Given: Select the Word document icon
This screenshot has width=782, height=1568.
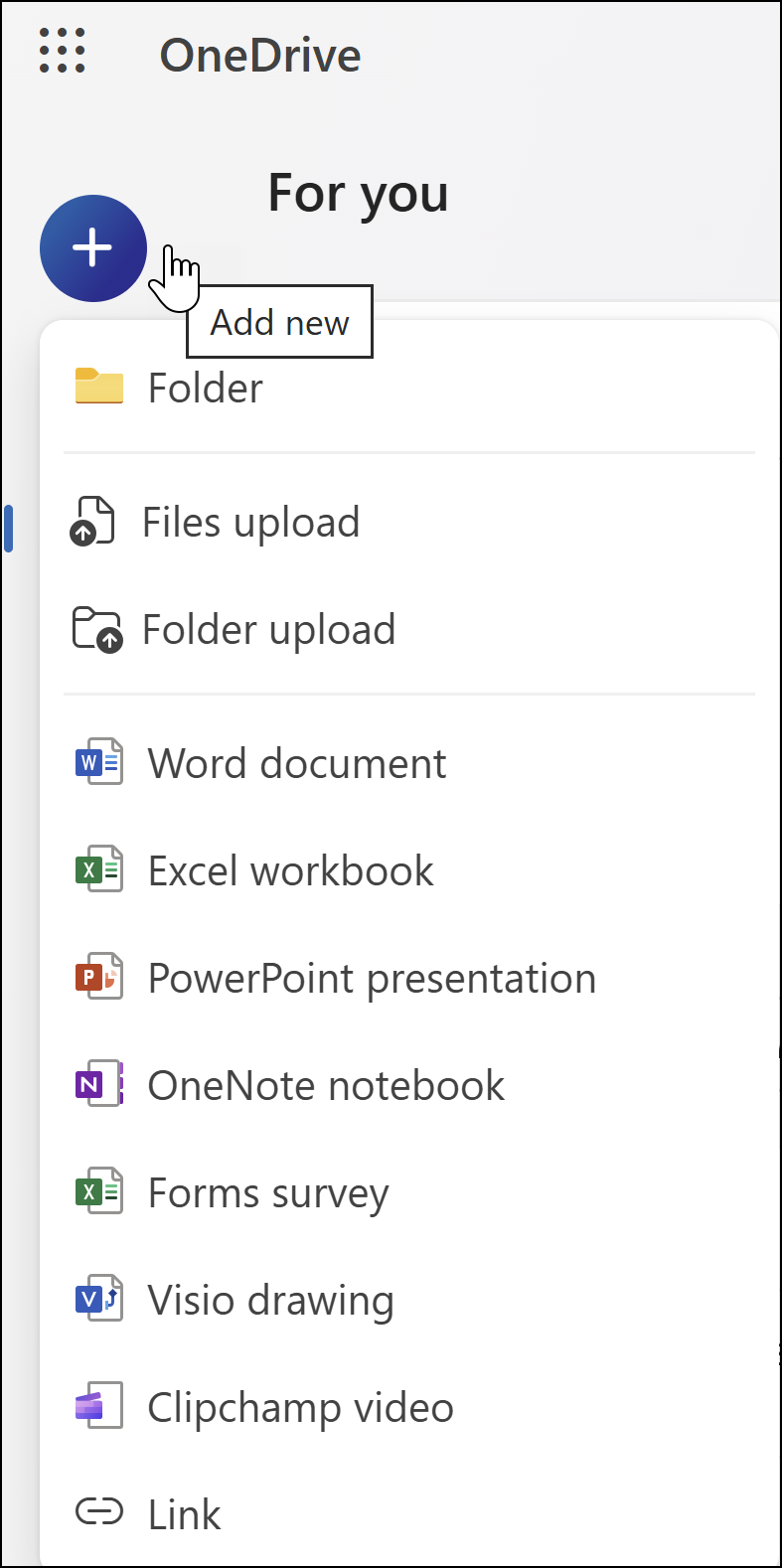Looking at the screenshot, I should coord(97,762).
